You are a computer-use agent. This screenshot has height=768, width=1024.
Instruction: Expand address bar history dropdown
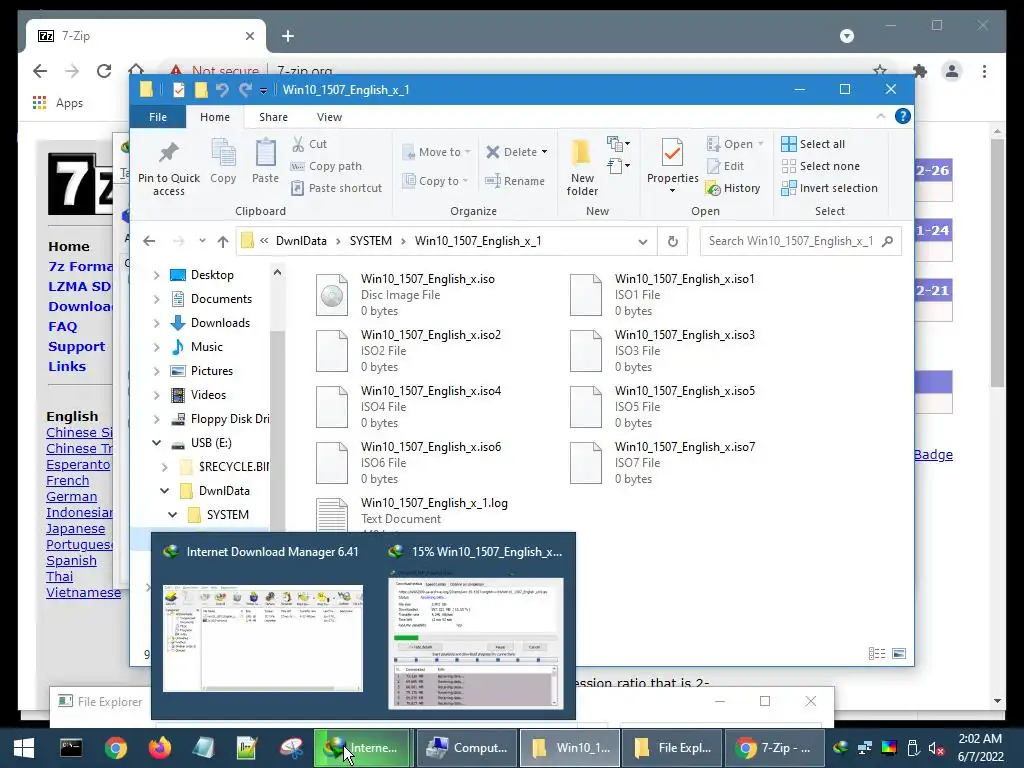643,242
